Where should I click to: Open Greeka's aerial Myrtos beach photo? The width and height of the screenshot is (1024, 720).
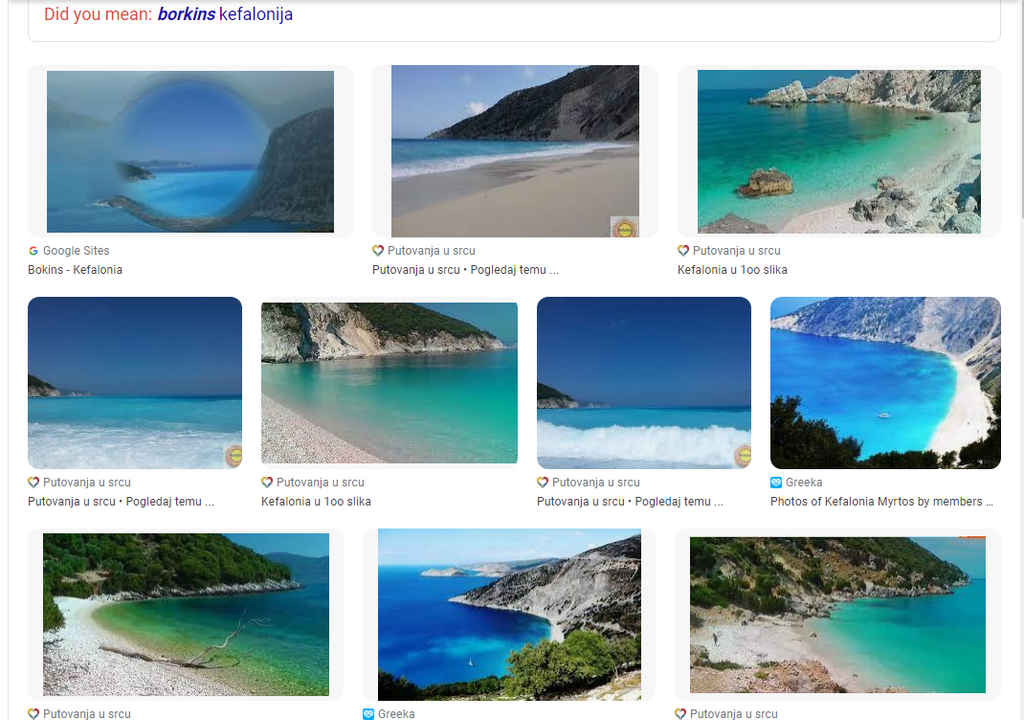(x=886, y=383)
